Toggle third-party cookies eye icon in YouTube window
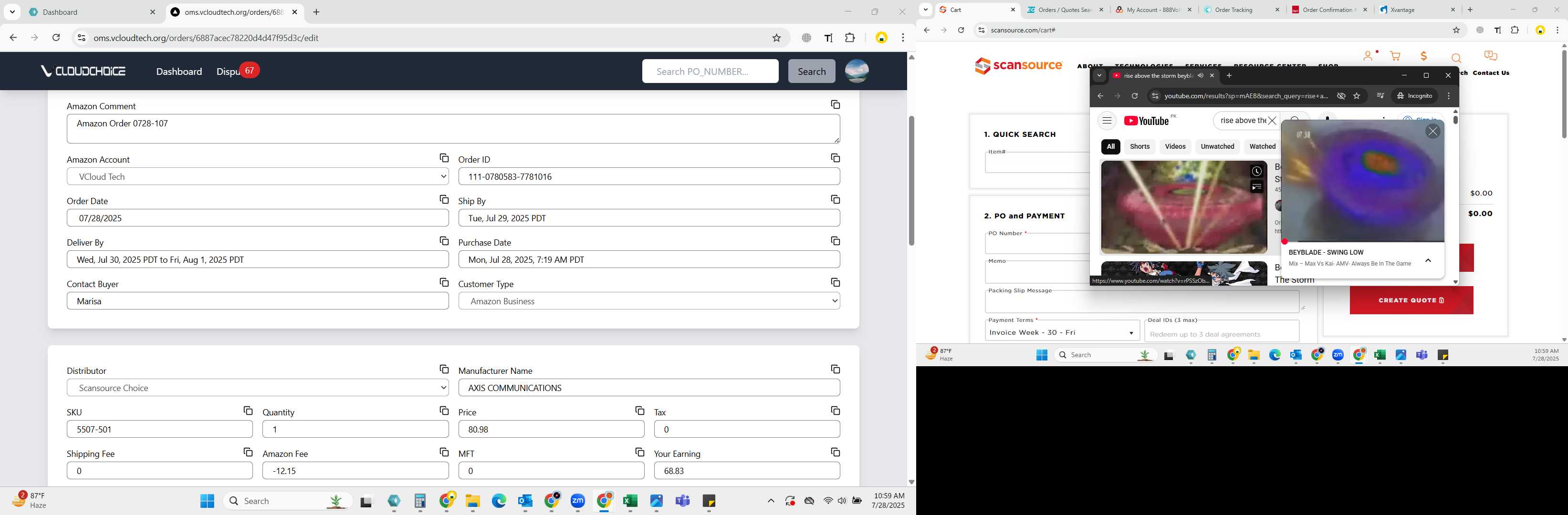Screen dimensions: 1568x515 1340,96
